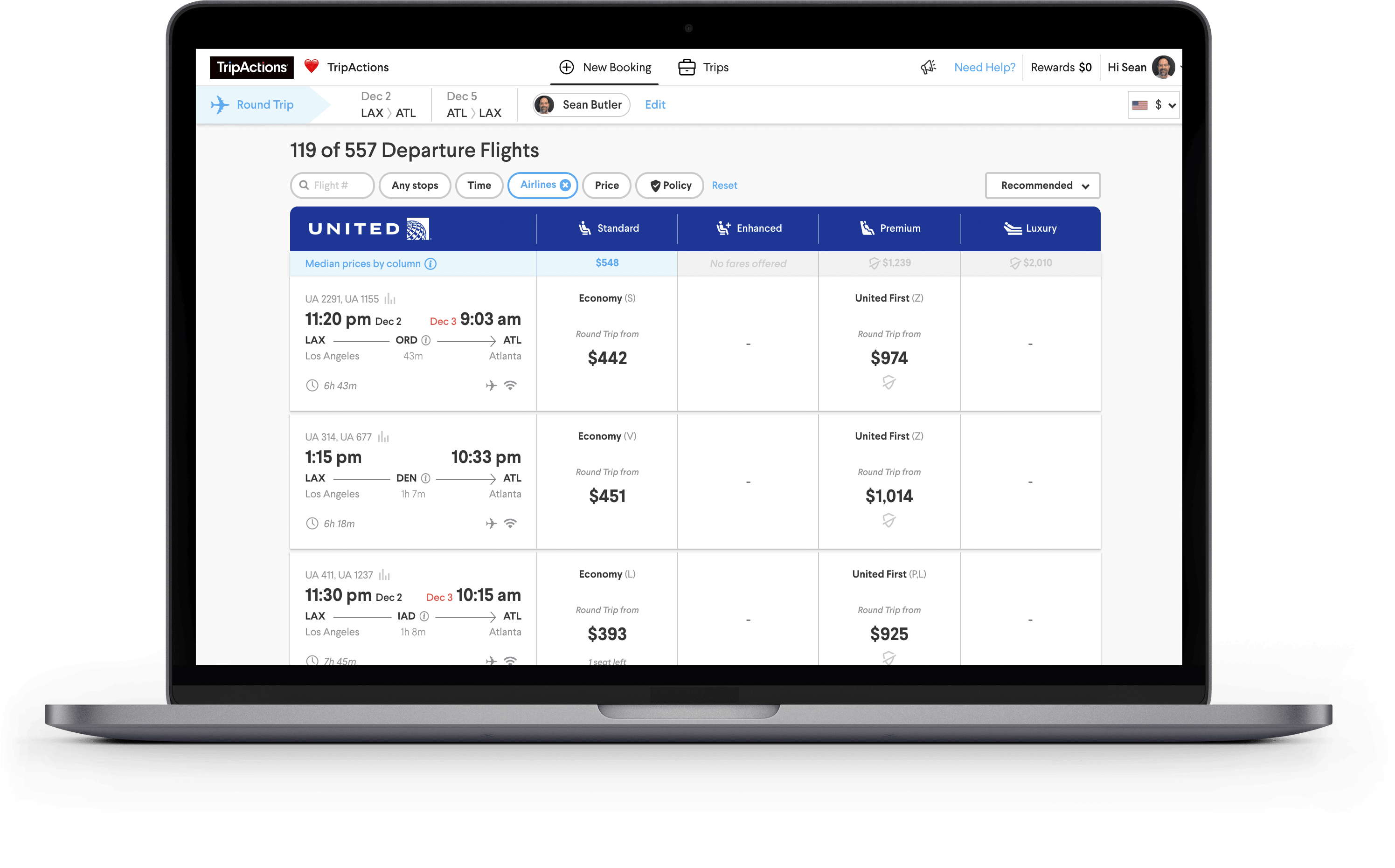1395x868 pixels.
Task: Click the median prices info icon
Action: click(x=431, y=264)
